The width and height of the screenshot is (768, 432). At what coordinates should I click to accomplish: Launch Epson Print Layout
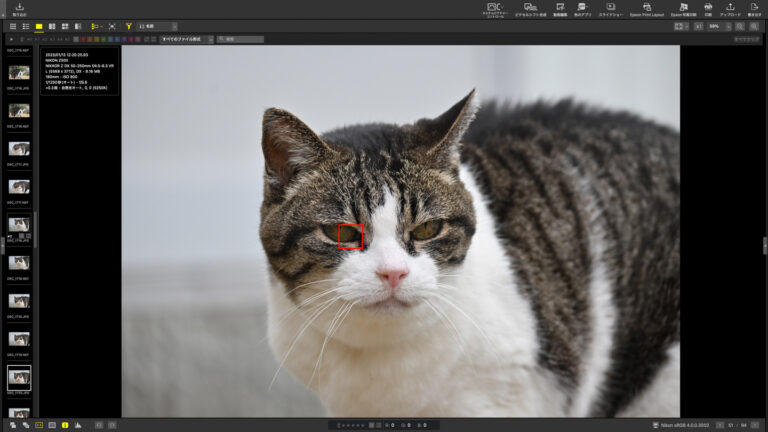pos(647,8)
